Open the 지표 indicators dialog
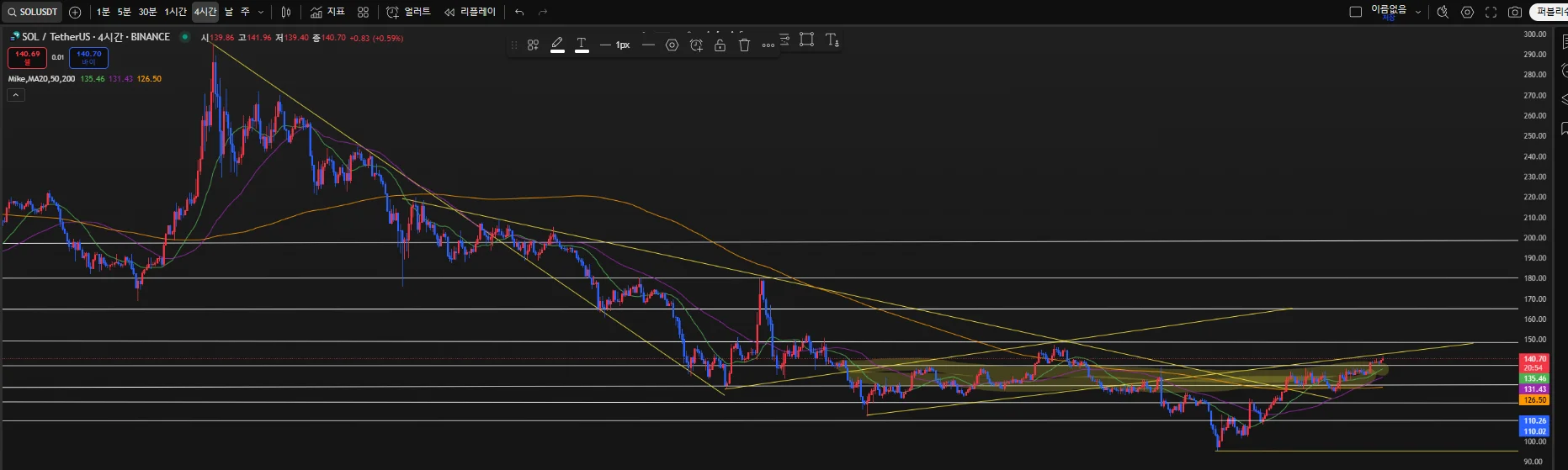 [328, 12]
